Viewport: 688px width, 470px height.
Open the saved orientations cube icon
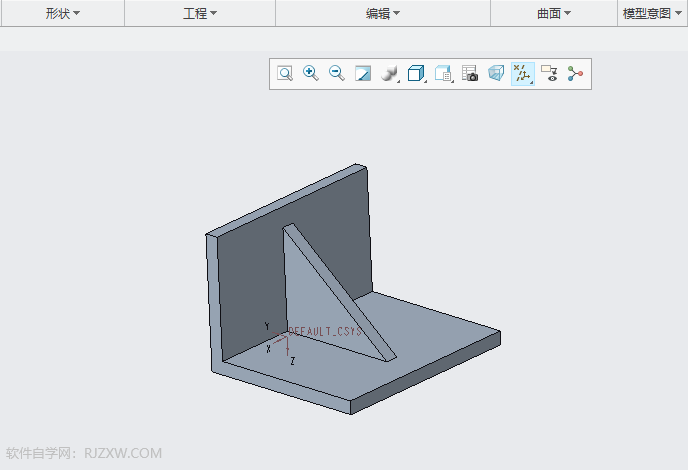tap(417, 74)
